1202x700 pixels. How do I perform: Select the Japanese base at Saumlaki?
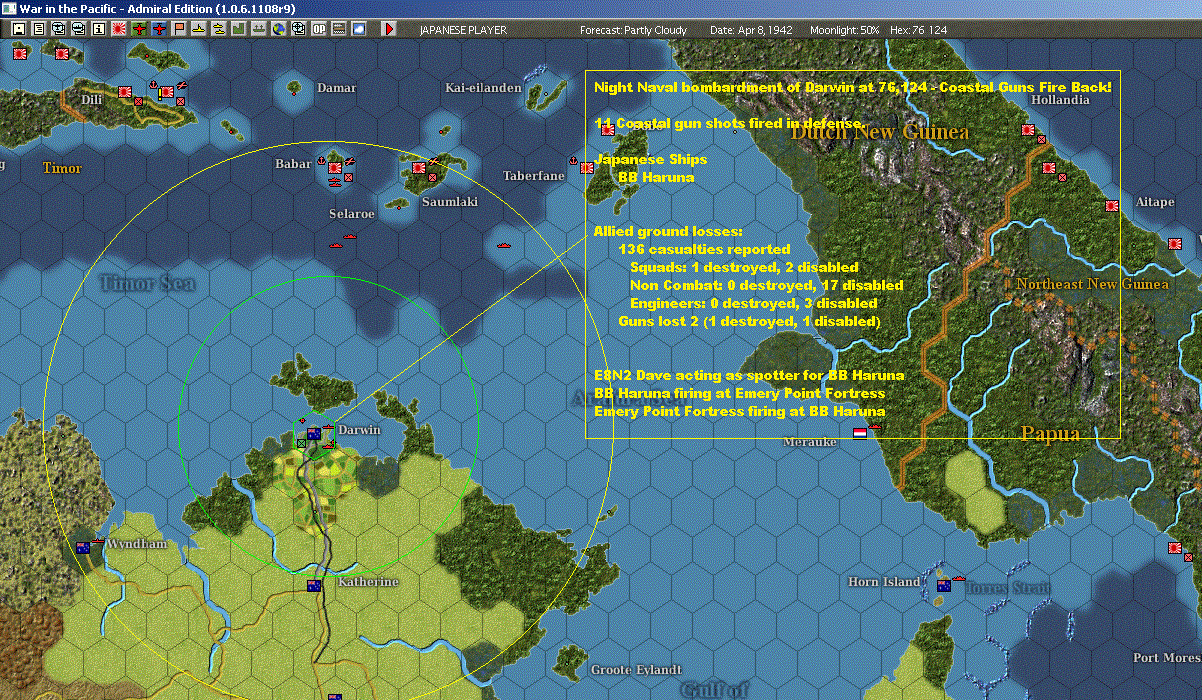421,169
